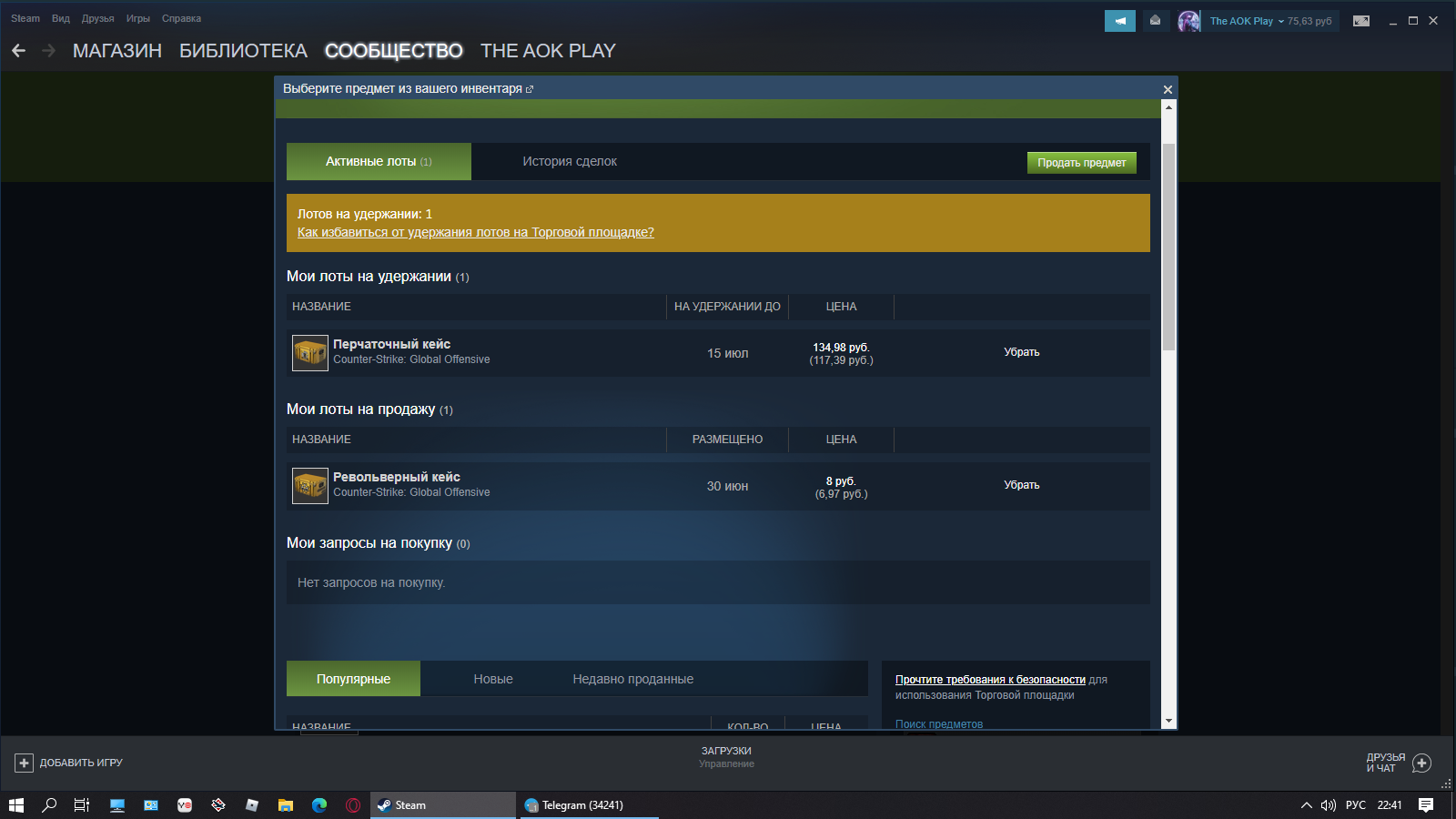Select the Активные лоты tab
The height and width of the screenshot is (819, 1456).
(x=379, y=161)
